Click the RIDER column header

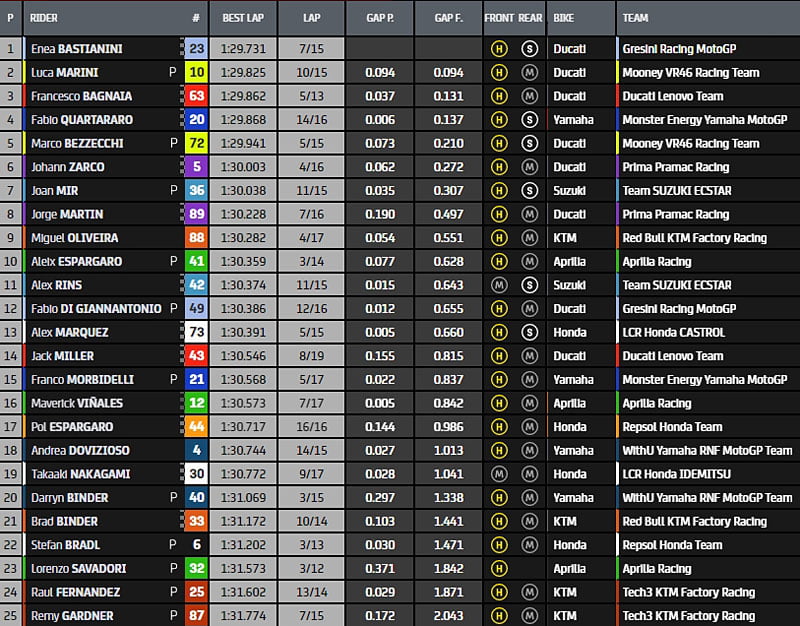point(44,18)
